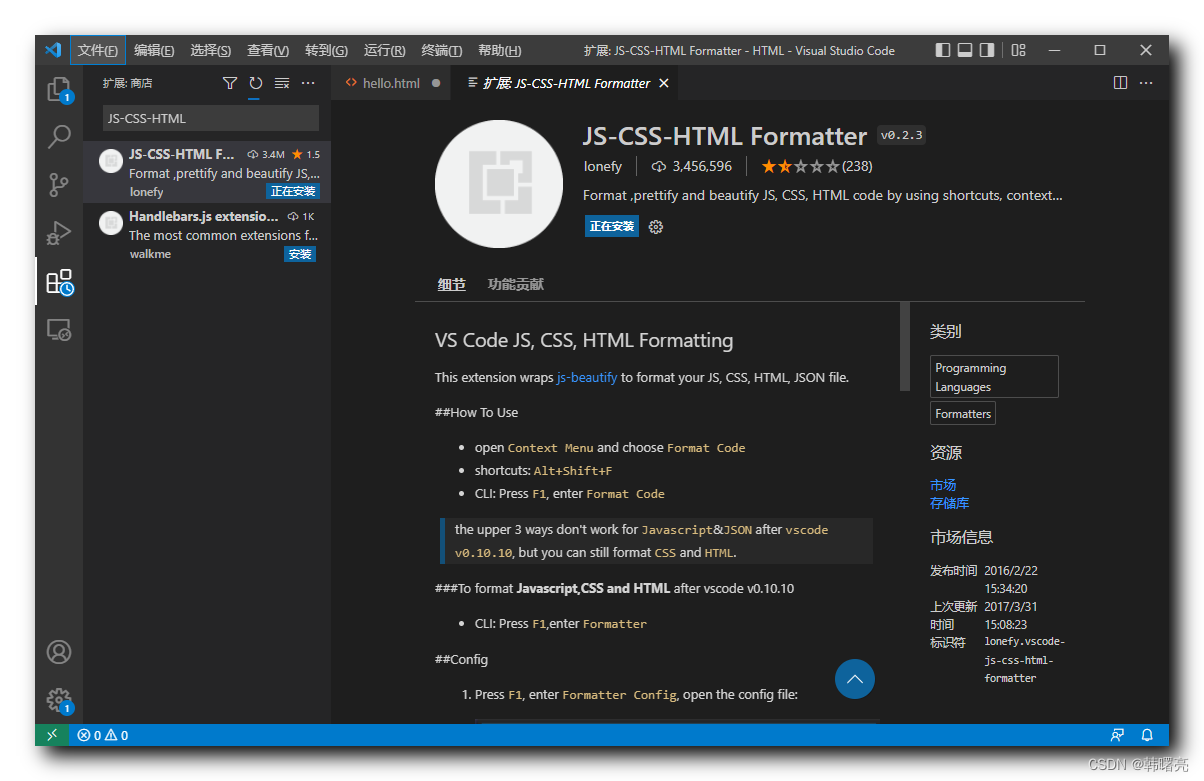The width and height of the screenshot is (1204, 781).
Task: Toggle the secondary side bar visibility
Action: pos(989,50)
